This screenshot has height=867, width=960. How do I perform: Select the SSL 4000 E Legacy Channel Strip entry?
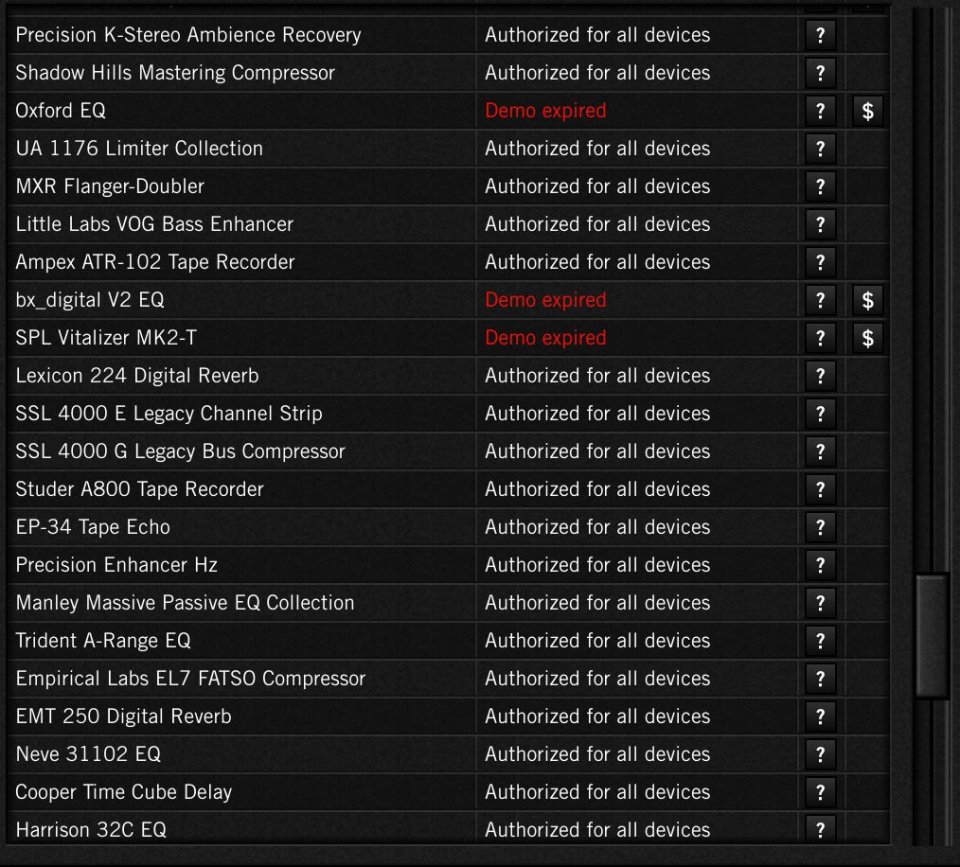click(x=169, y=414)
